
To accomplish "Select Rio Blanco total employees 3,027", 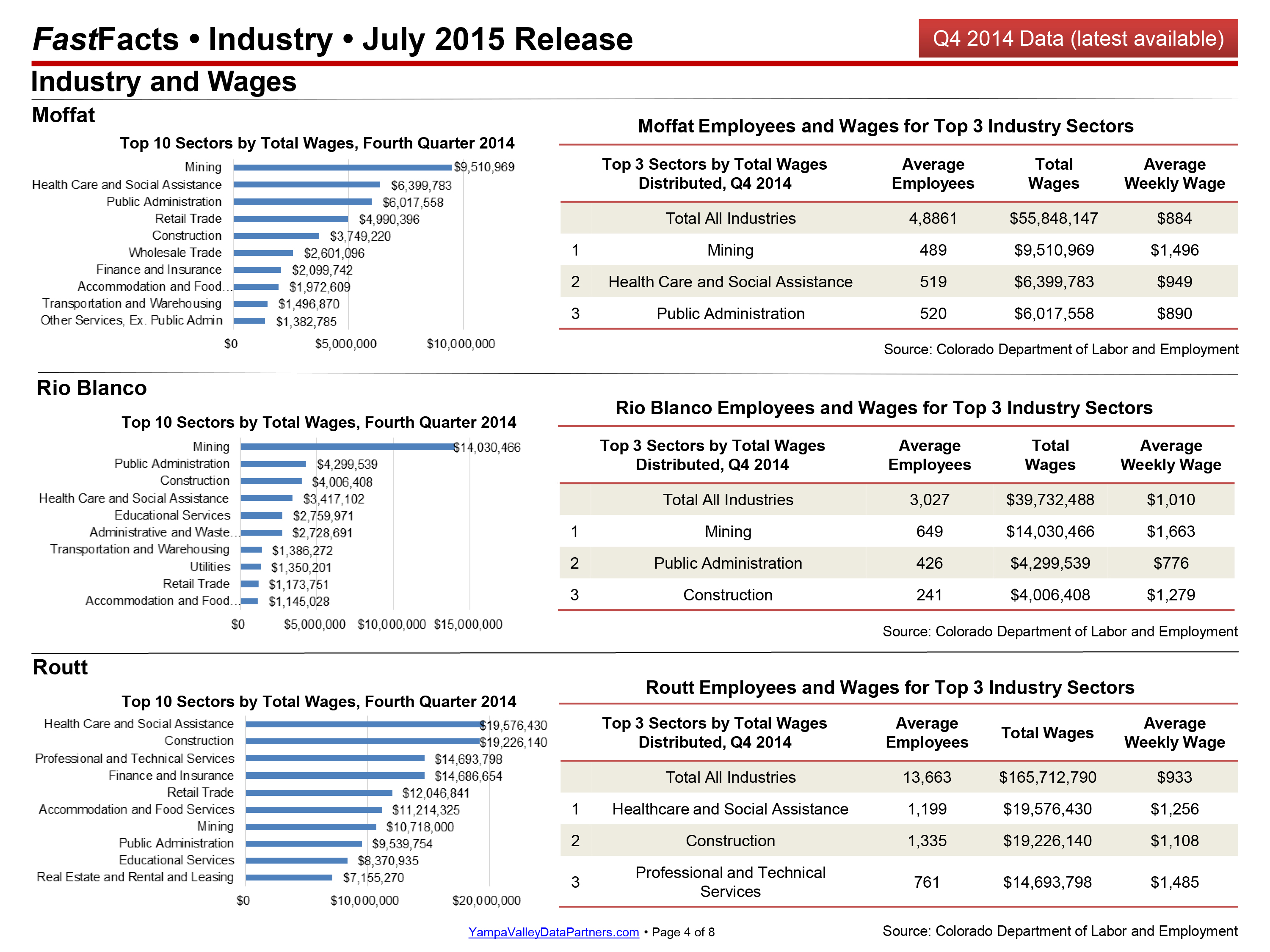I will point(930,500).
